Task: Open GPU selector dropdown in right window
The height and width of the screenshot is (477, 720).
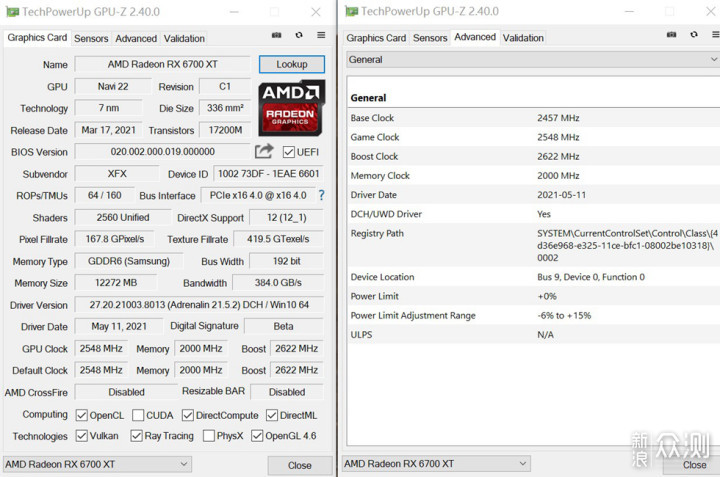Action: [436, 464]
